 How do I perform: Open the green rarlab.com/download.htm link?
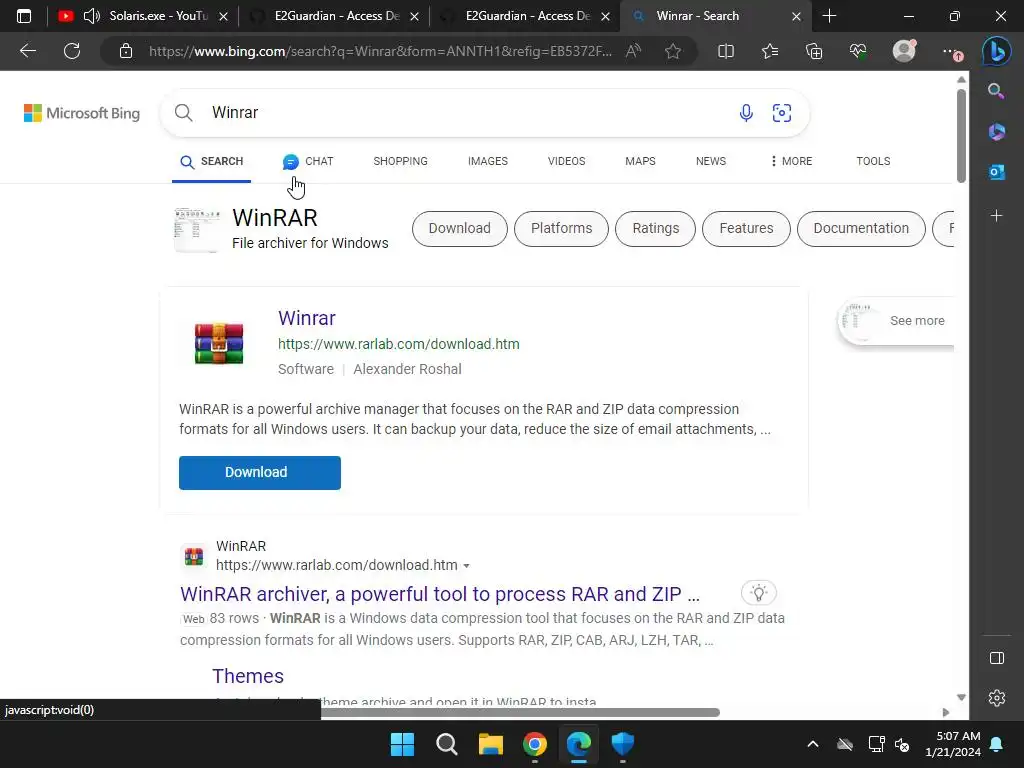pyautogui.click(x=399, y=344)
